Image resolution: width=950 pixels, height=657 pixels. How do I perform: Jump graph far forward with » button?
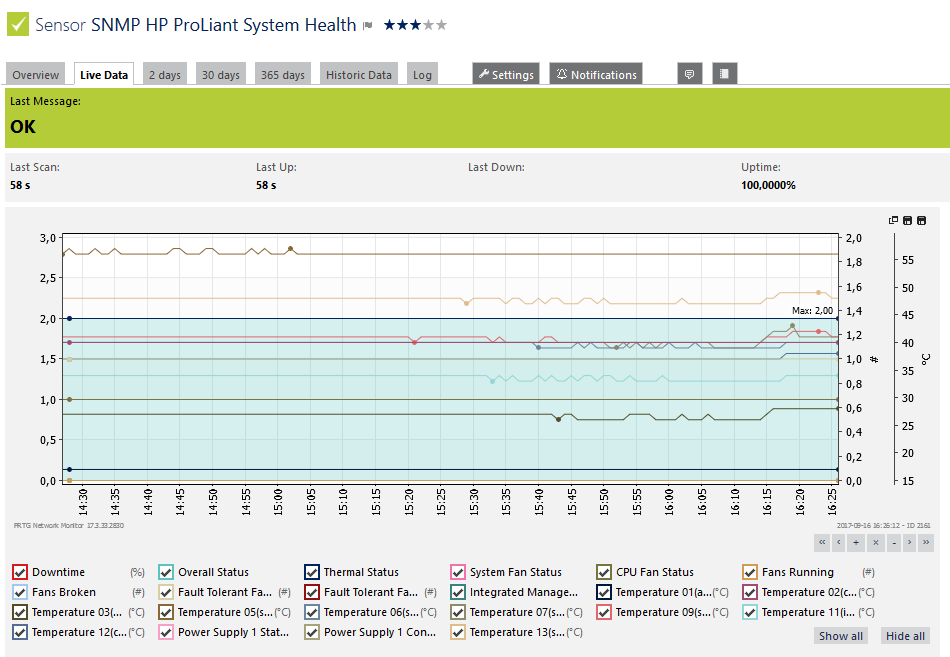tap(926, 542)
